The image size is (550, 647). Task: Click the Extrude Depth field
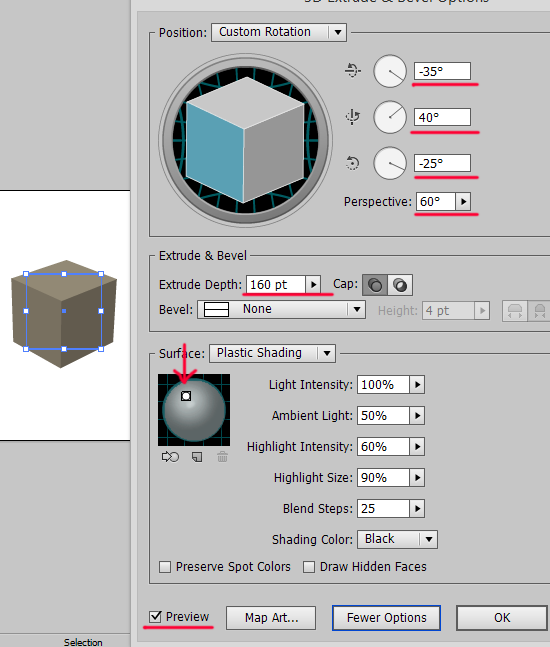click(276, 285)
